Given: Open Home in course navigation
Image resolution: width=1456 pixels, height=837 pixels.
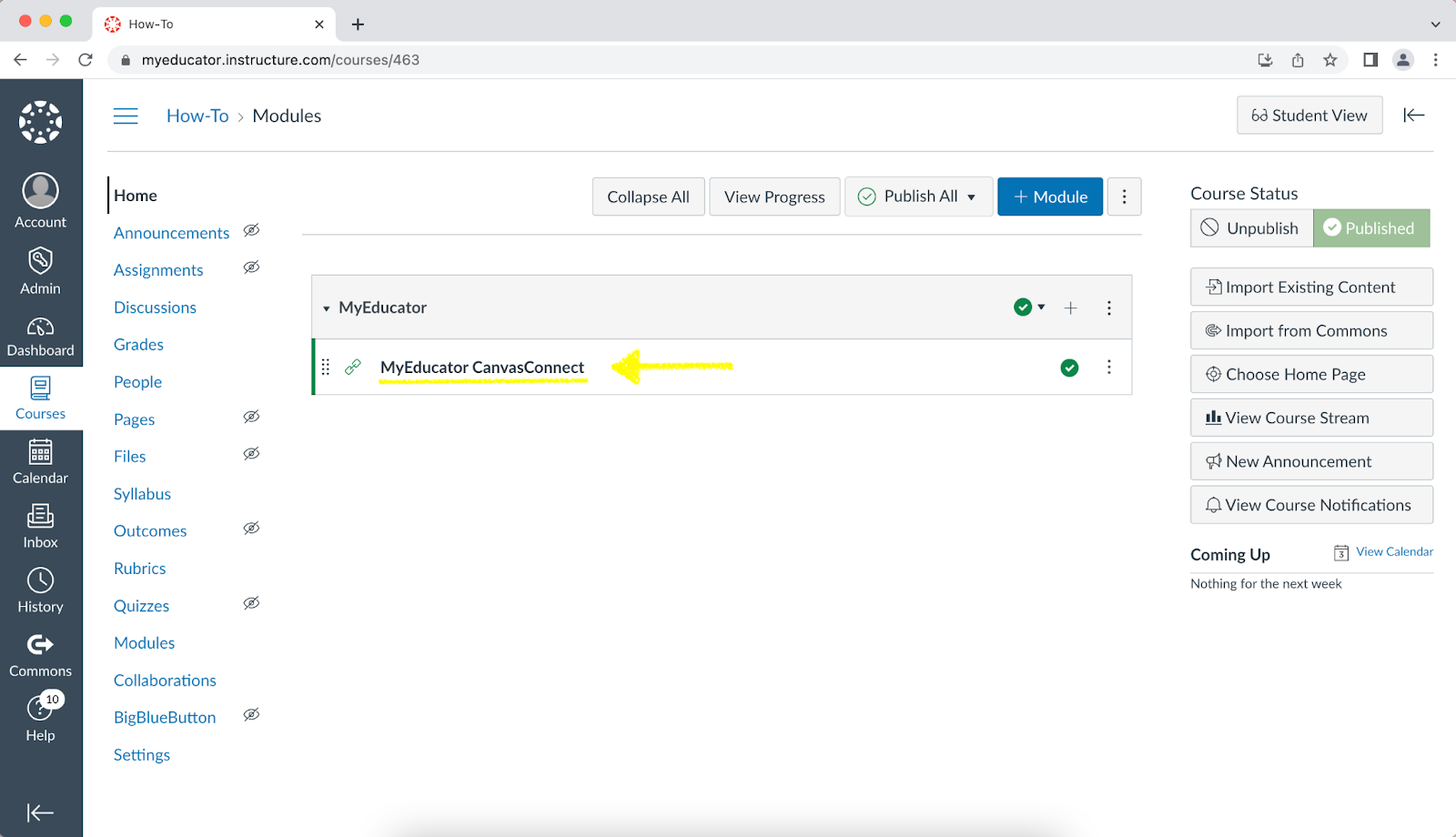Looking at the screenshot, I should (136, 196).
